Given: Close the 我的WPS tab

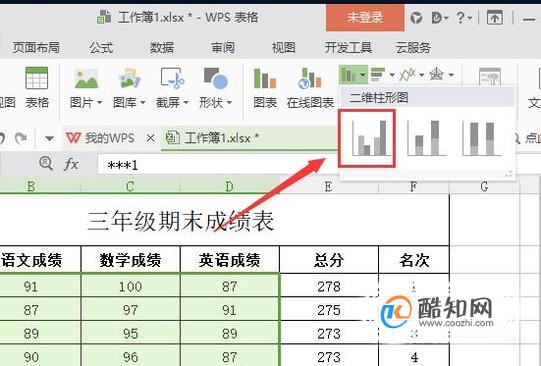Looking at the screenshot, I should [150, 138].
